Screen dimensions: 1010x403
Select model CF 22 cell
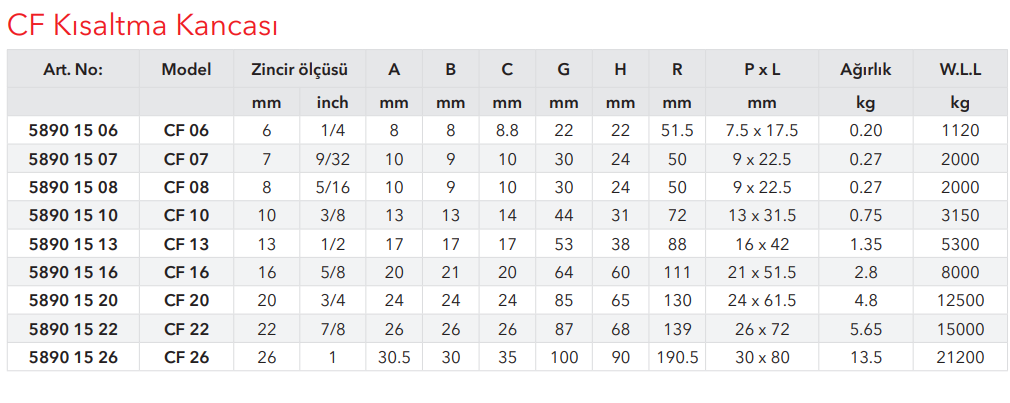187,329
